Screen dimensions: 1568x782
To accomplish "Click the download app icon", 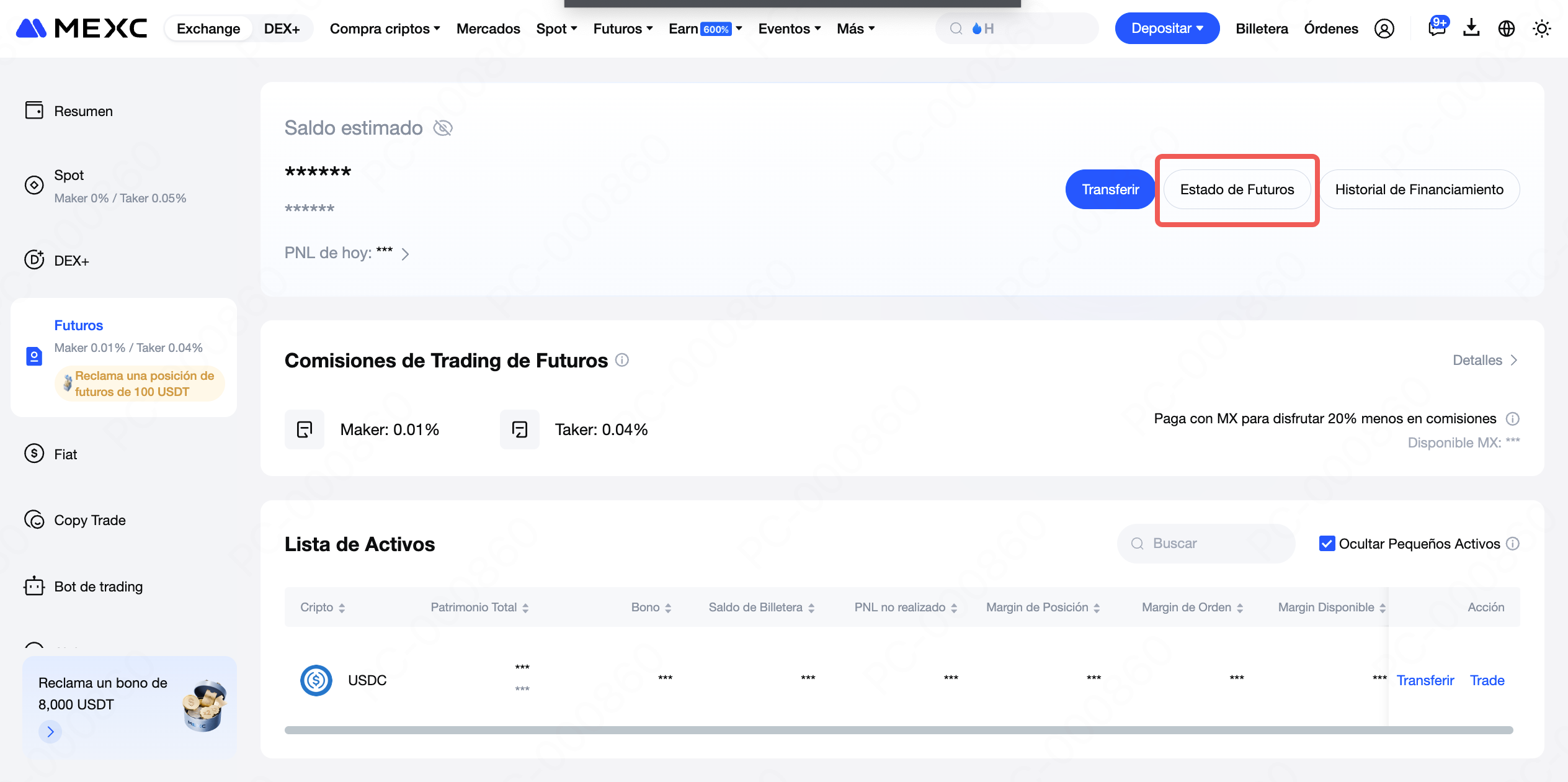I will click(1471, 29).
